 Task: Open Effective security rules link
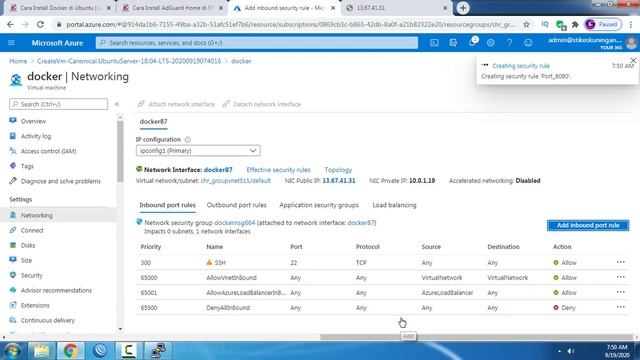pos(278,170)
